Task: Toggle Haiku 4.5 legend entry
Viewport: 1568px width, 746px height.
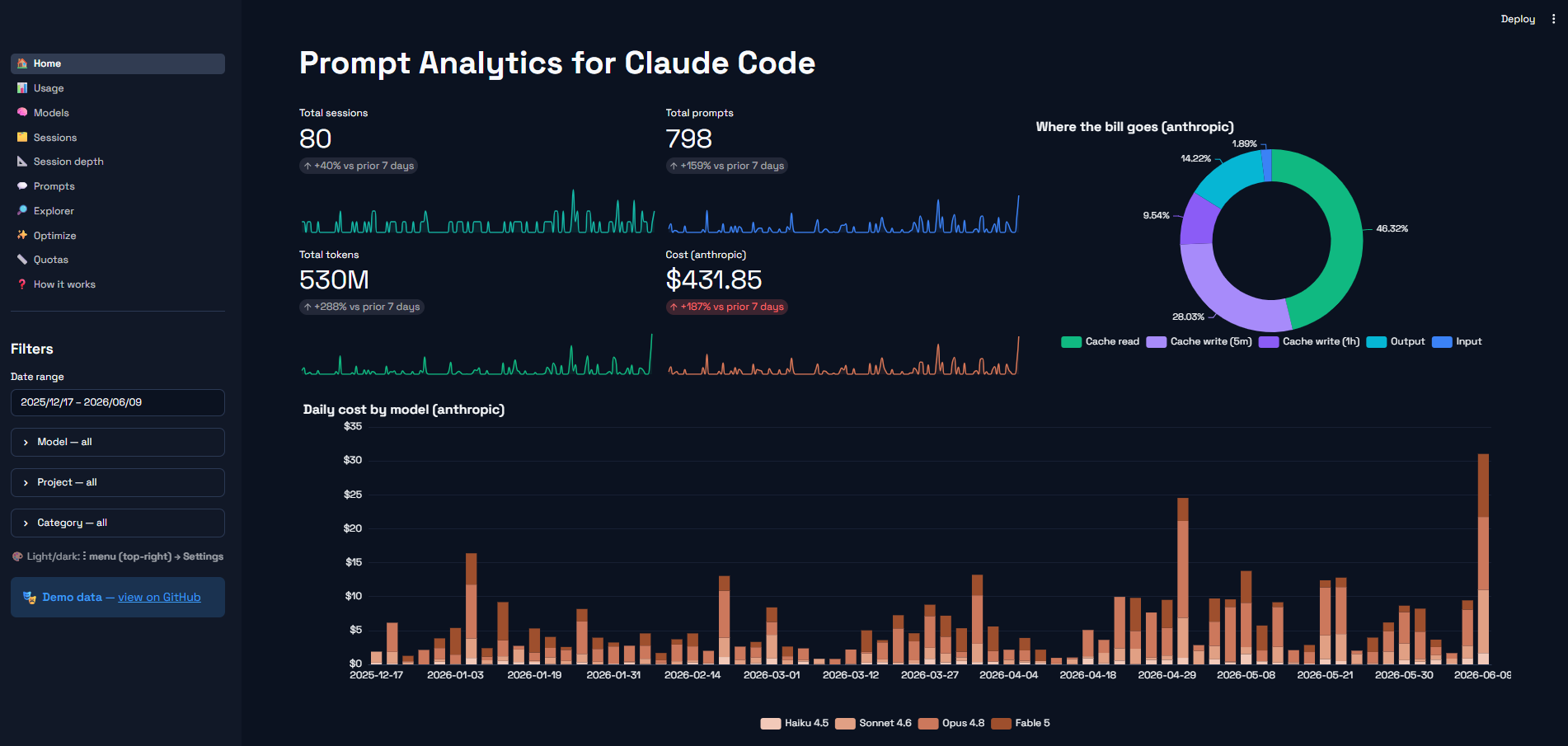Action: pyautogui.click(x=795, y=724)
